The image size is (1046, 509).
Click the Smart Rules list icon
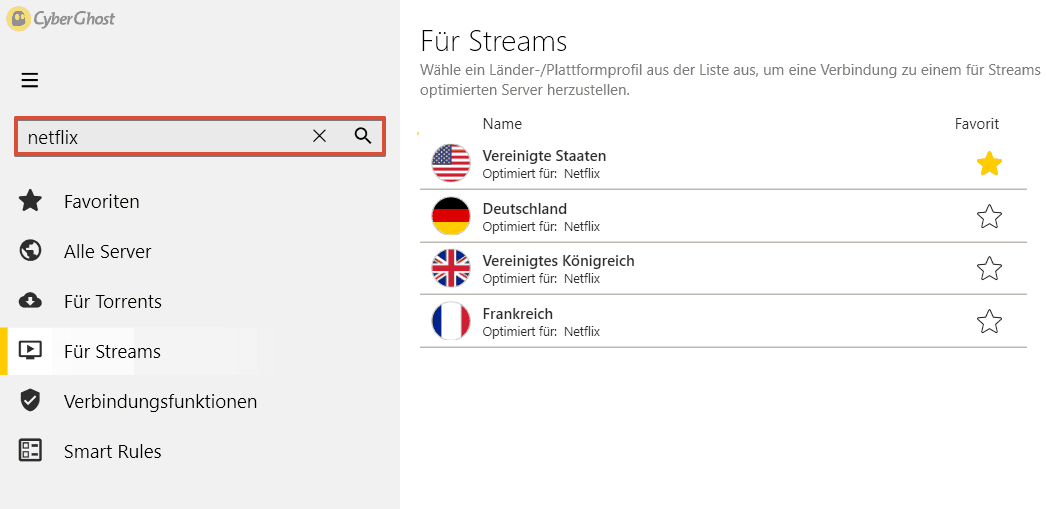point(30,450)
